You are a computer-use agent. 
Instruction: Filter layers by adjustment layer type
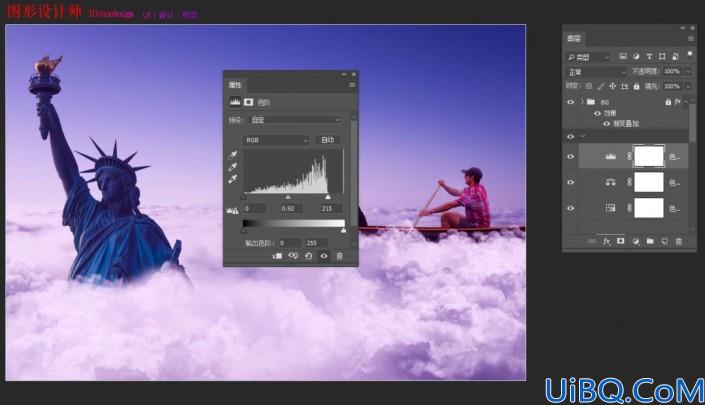pos(636,56)
